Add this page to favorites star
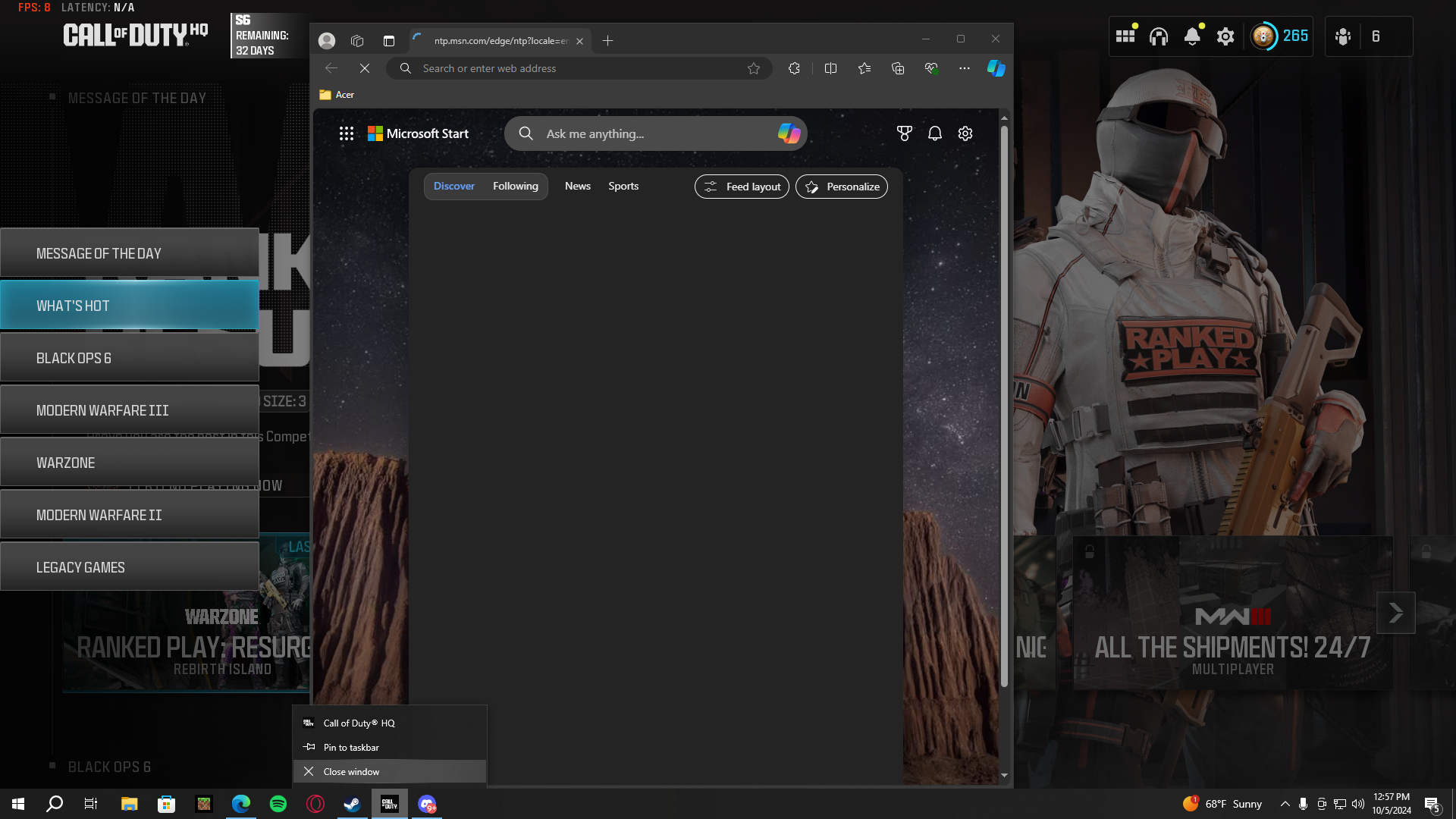Viewport: 1456px width, 819px height. 754,68
